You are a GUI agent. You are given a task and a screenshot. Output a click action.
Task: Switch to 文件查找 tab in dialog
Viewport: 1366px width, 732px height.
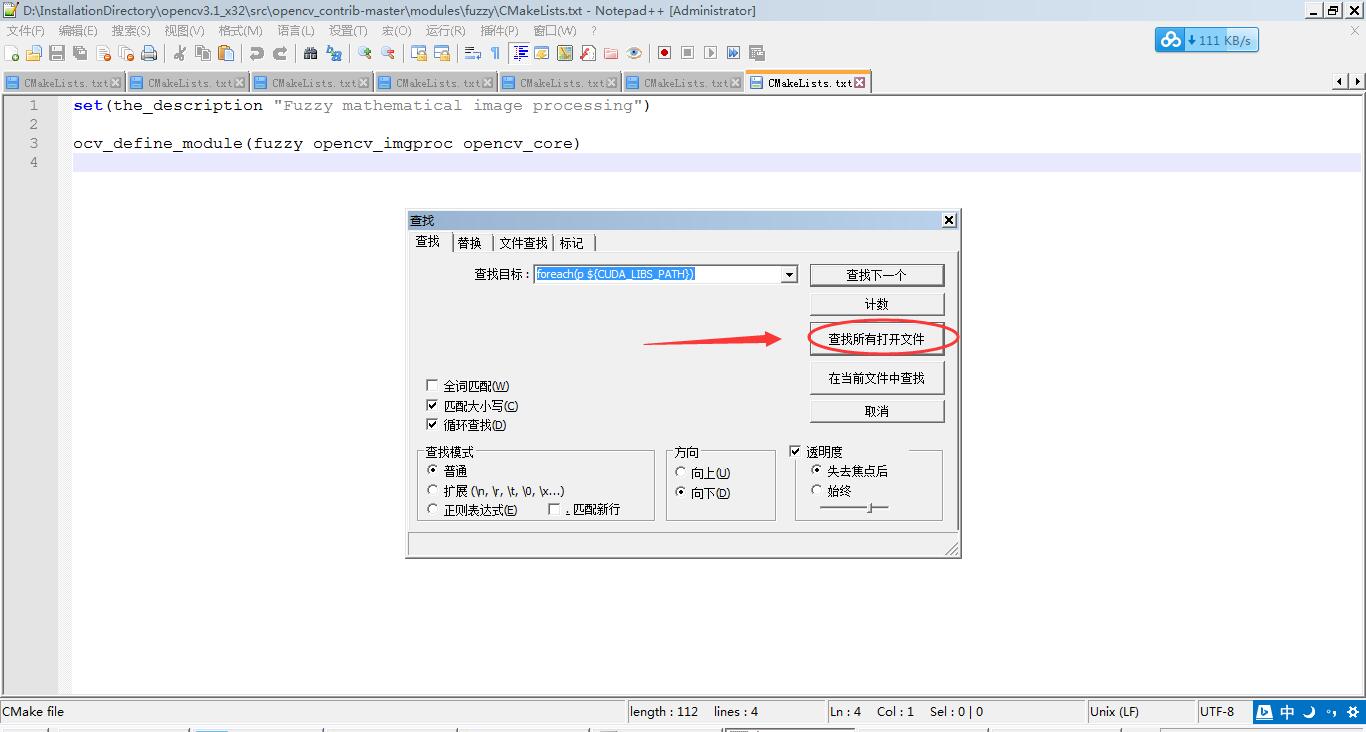point(523,243)
